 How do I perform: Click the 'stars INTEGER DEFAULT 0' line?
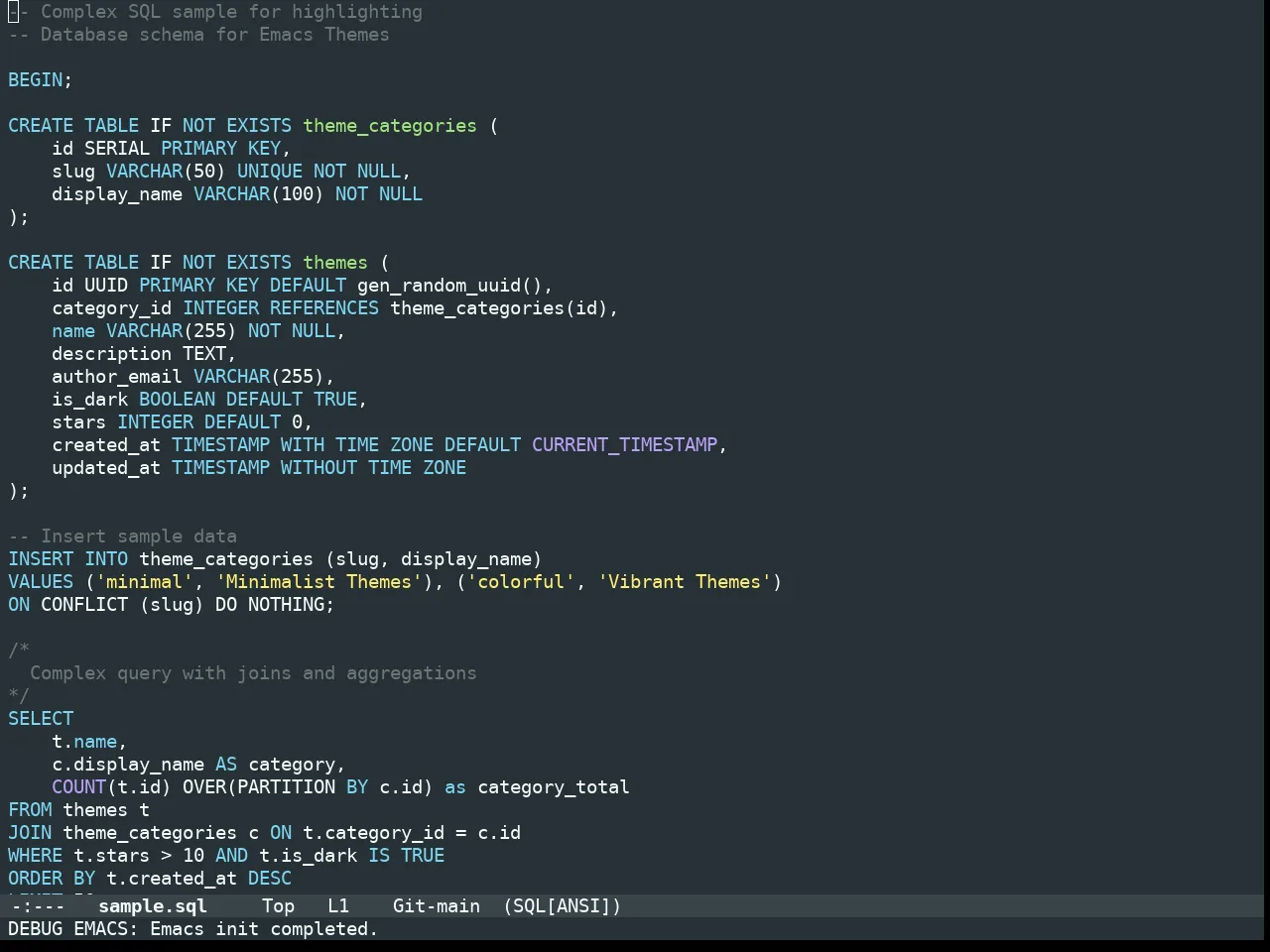coord(183,422)
